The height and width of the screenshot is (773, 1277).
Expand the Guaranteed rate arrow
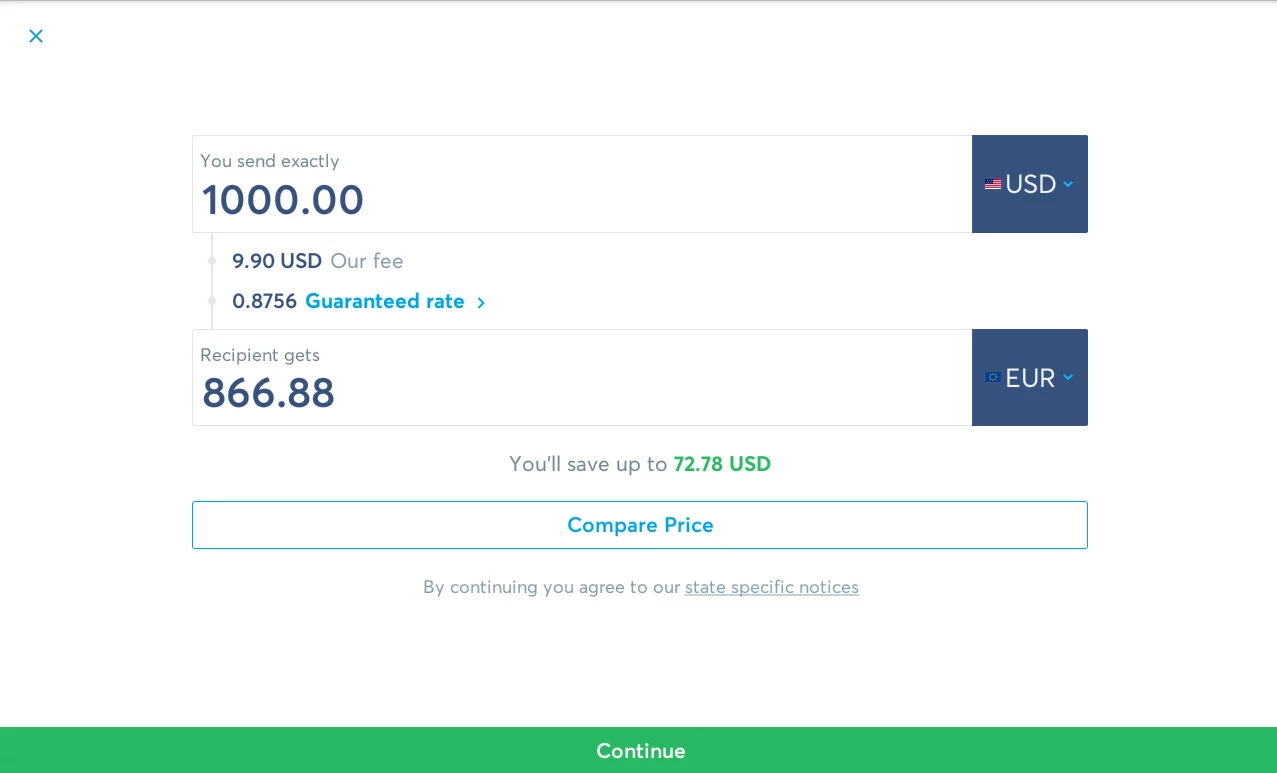click(x=481, y=303)
